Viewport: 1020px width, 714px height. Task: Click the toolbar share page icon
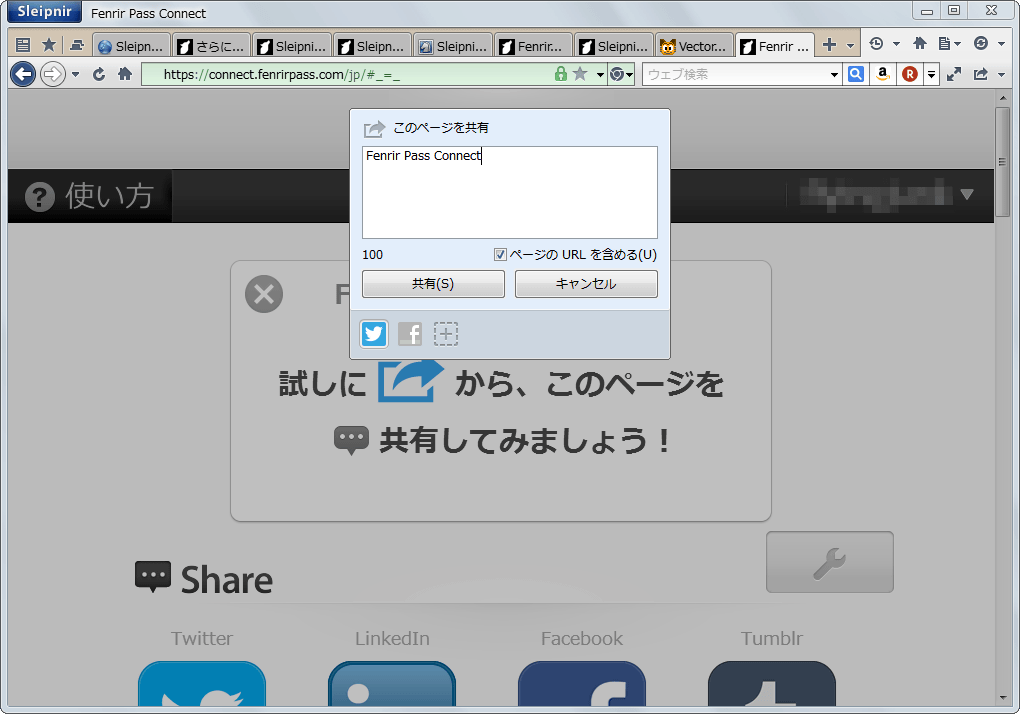980,74
